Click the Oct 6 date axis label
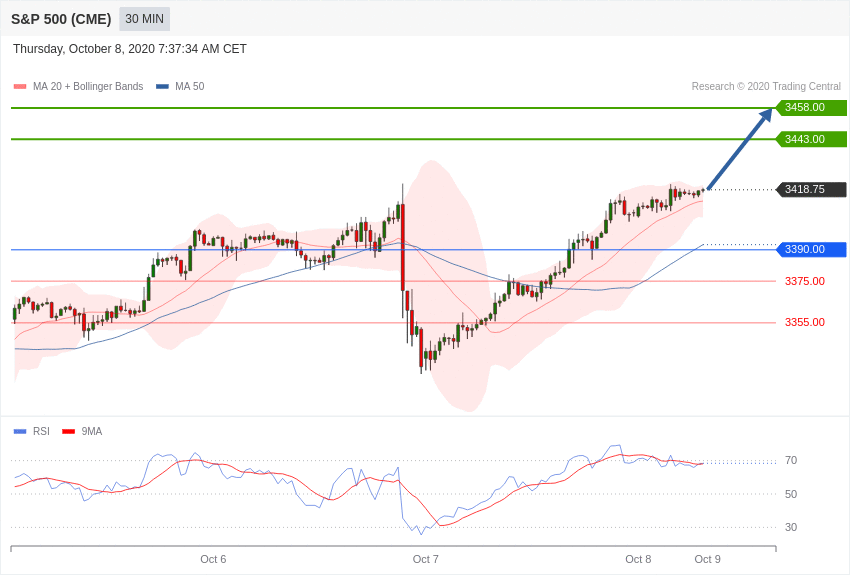 tap(213, 559)
